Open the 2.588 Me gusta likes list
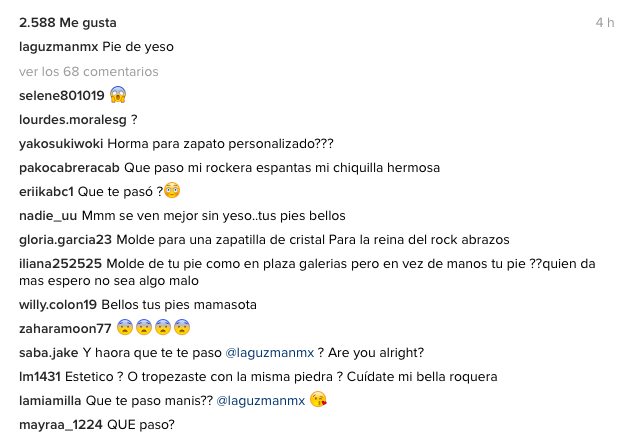Image resolution: width=635 pixels, height=438 pixels. point(68,23)
